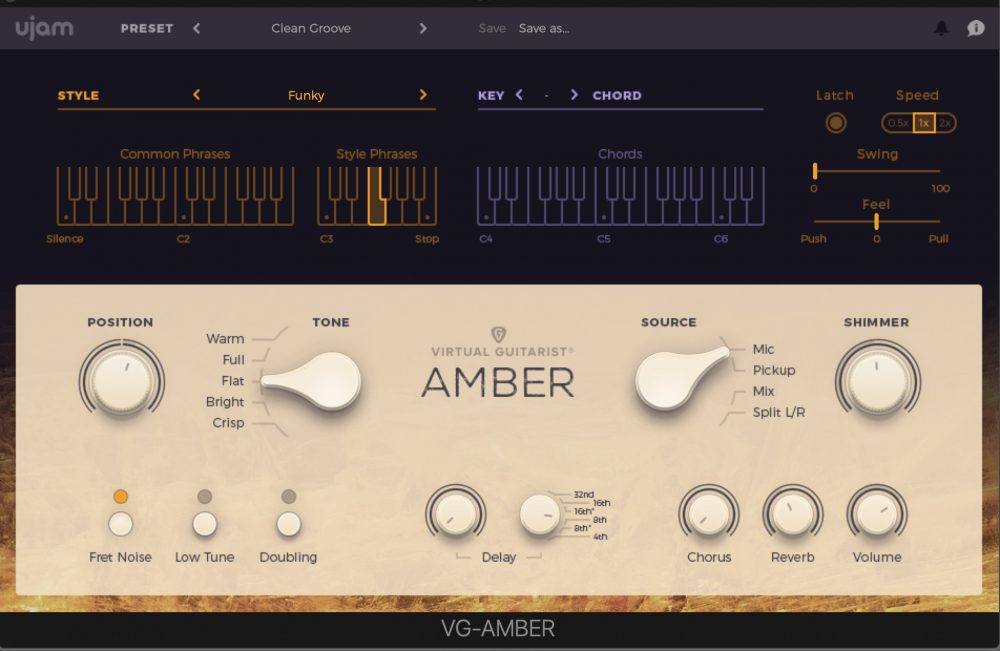The image size is (1000, 651).
Task: Click the ujam logo
Action: [x=44, y=28]
